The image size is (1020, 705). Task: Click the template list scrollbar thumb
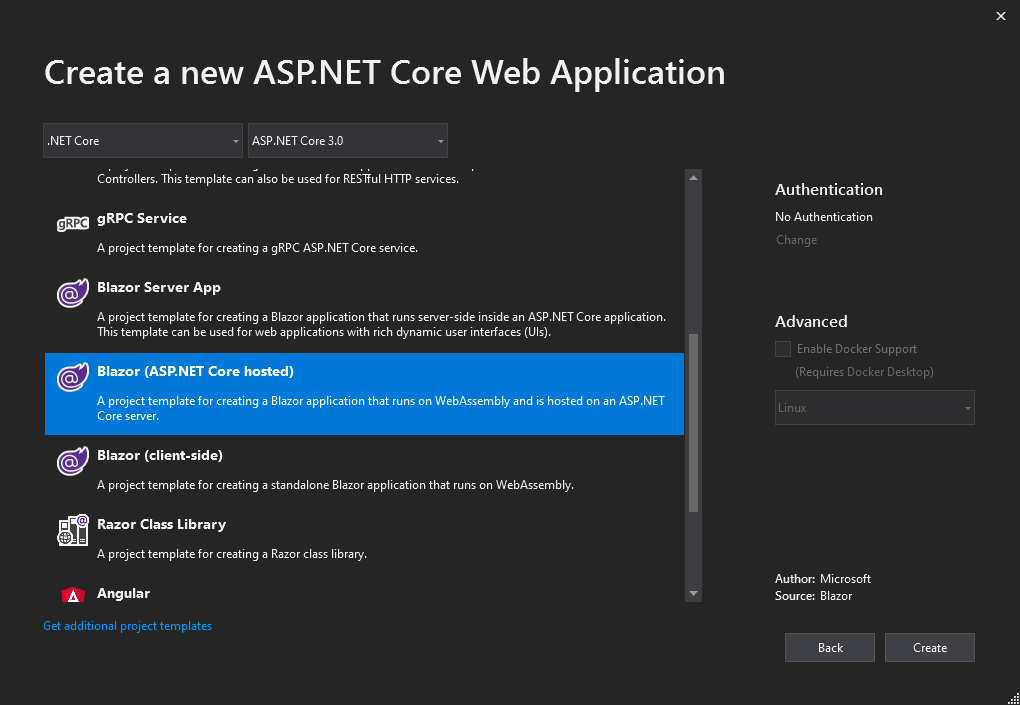click(x=694, y=424)
